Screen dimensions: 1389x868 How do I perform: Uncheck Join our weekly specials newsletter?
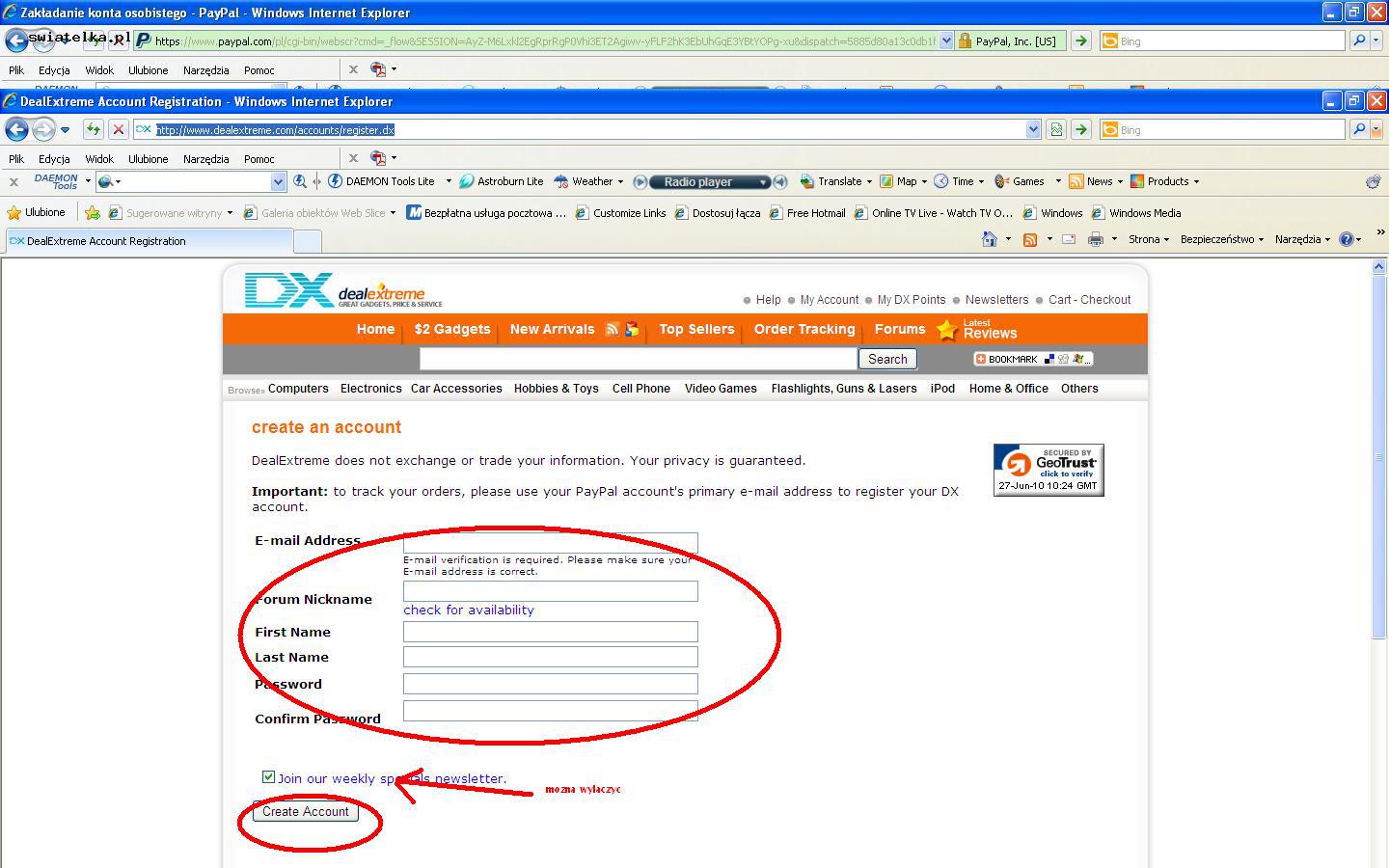(x=268, y=776)
